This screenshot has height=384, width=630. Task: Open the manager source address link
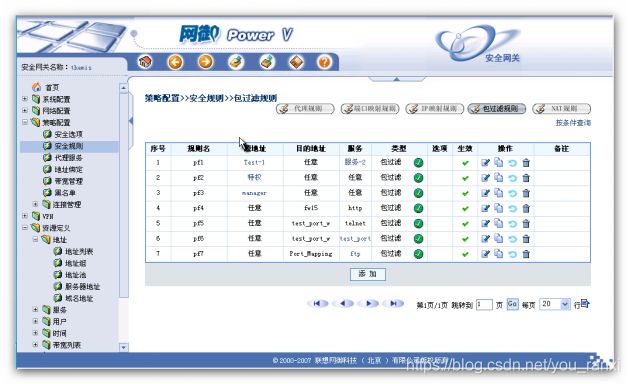[254, 193]
